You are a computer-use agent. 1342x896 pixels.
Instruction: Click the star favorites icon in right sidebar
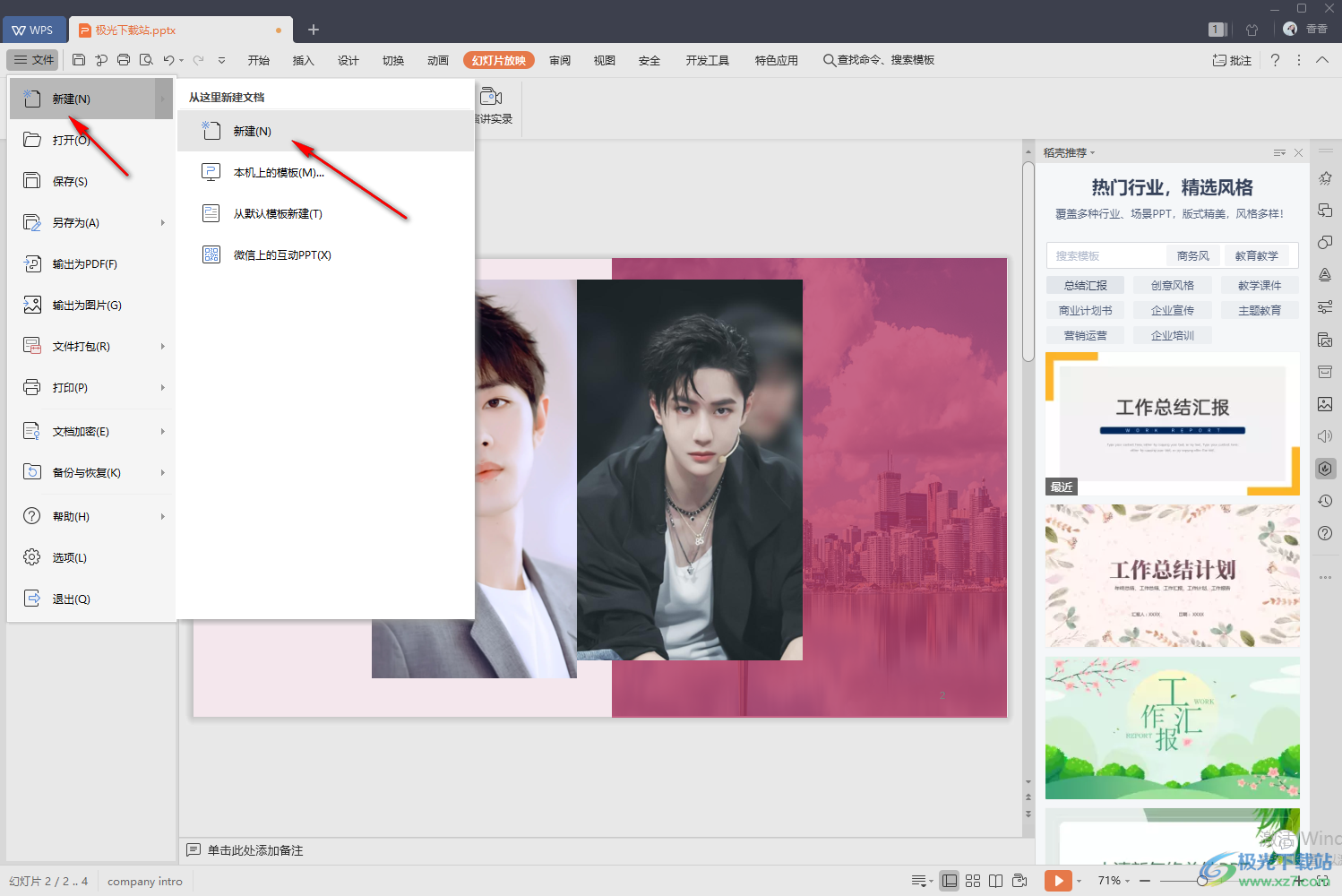click(1325, 178)
